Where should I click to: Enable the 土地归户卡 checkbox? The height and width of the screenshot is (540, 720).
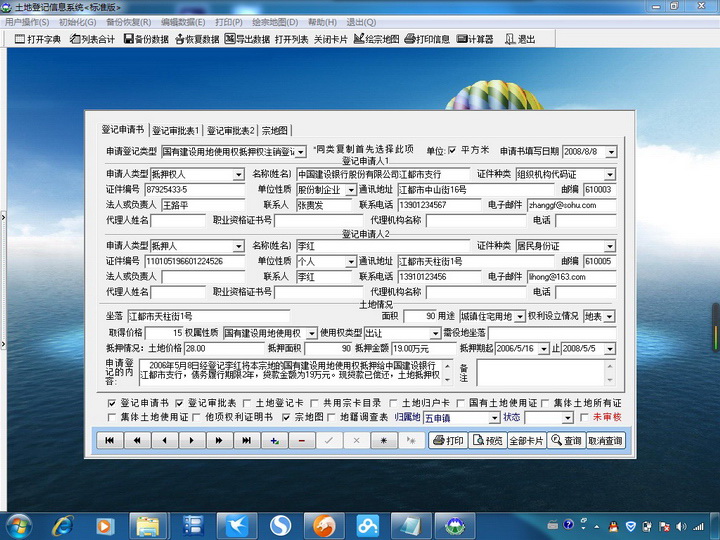click(393, 403)
